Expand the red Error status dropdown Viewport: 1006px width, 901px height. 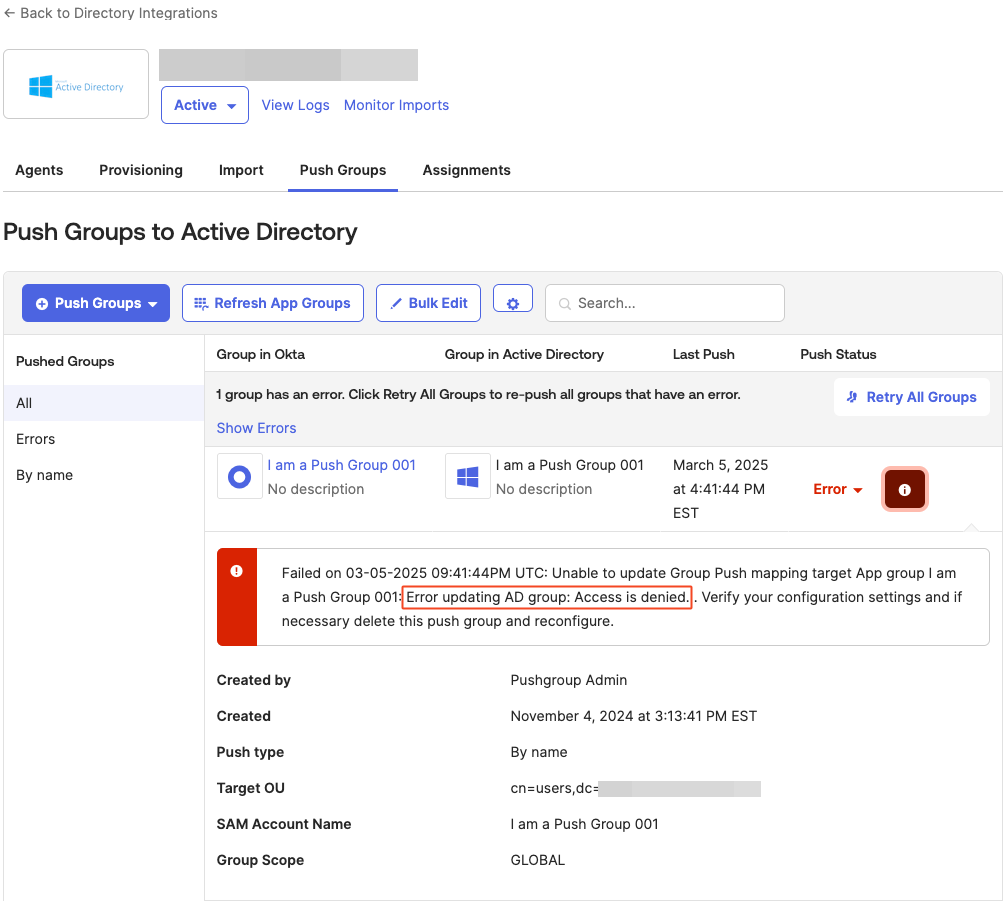(838, 489)
